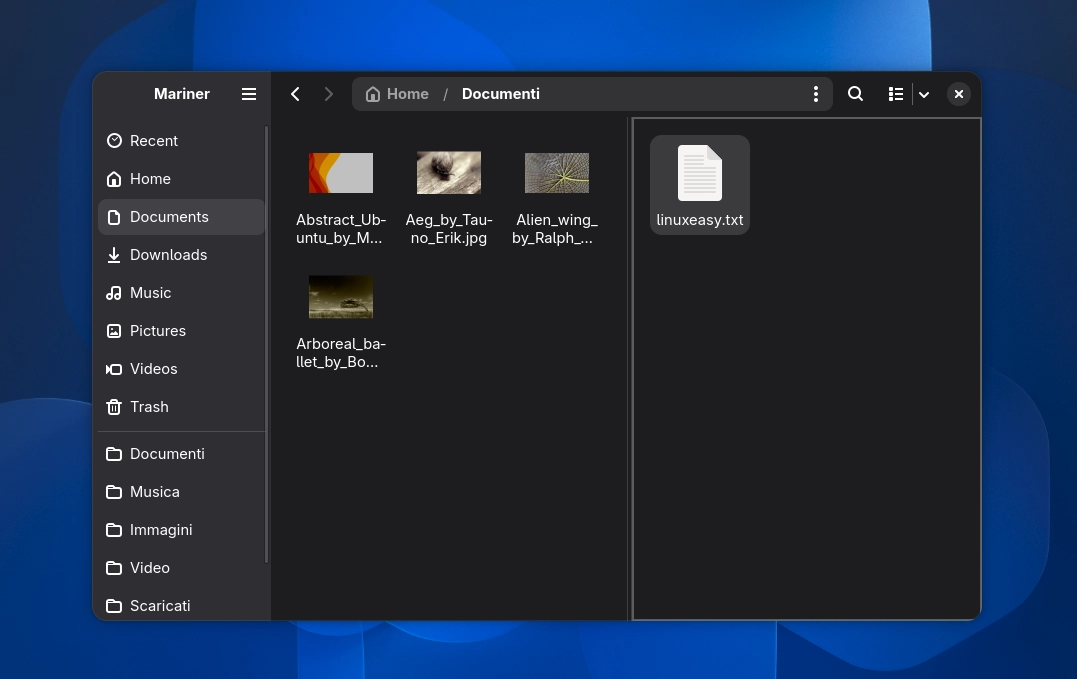Click the Videos camera icon
The height and width of the screenshot is (679, 1077).
(x=114, y=369)
